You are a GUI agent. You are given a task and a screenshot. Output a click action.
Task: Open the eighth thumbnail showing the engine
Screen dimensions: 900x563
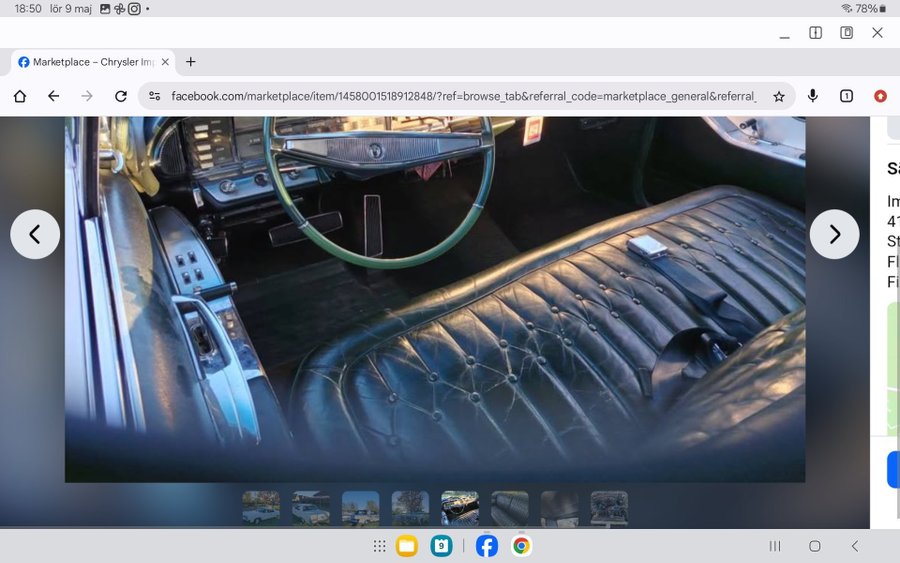pos(609,508)
